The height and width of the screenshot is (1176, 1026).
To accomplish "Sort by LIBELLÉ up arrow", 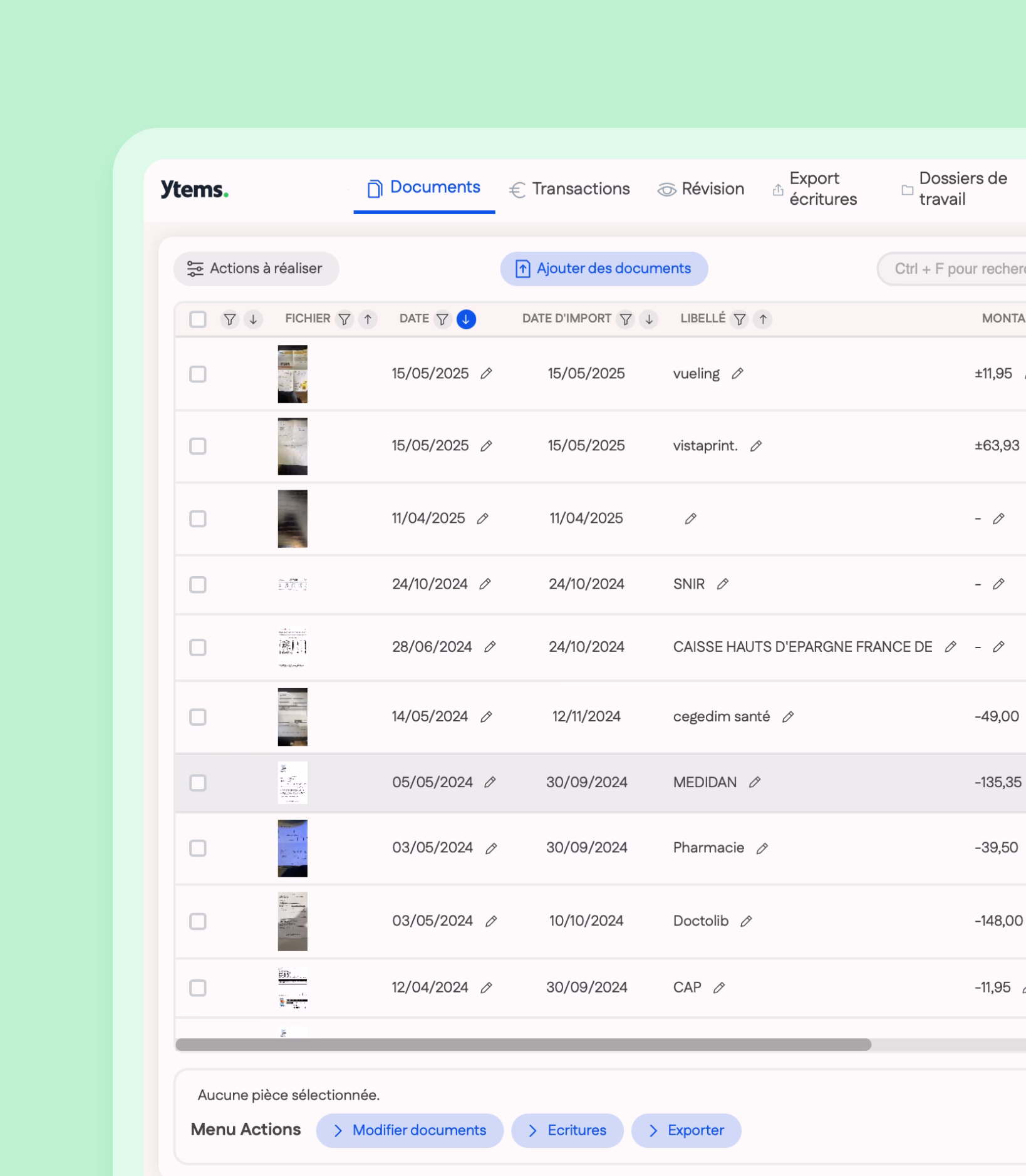I will (763, 319).
